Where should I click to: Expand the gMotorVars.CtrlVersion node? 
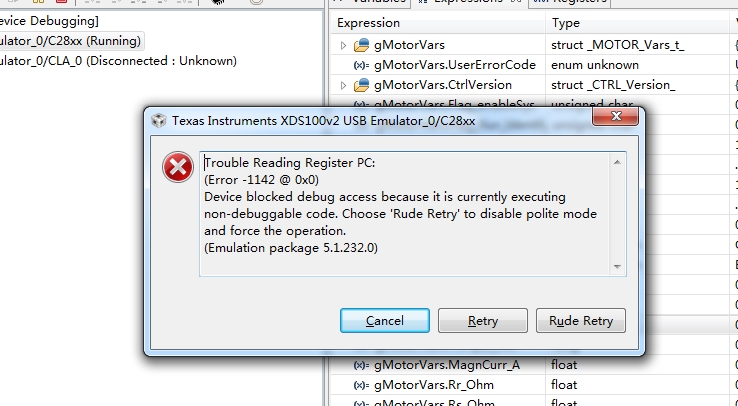pos(343,85)
